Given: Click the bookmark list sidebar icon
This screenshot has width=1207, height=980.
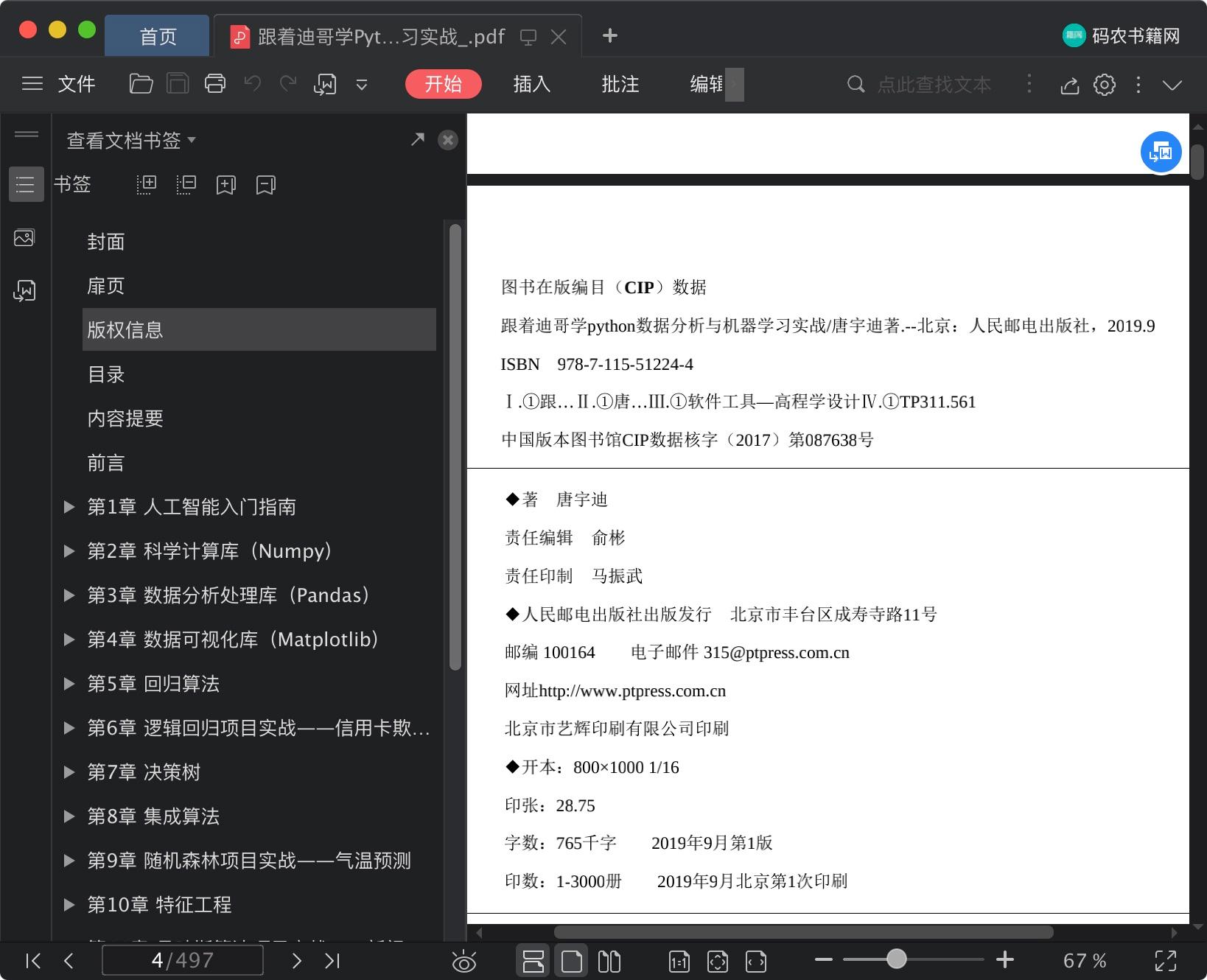Looking at the screenshot, I should pos(25,184).
